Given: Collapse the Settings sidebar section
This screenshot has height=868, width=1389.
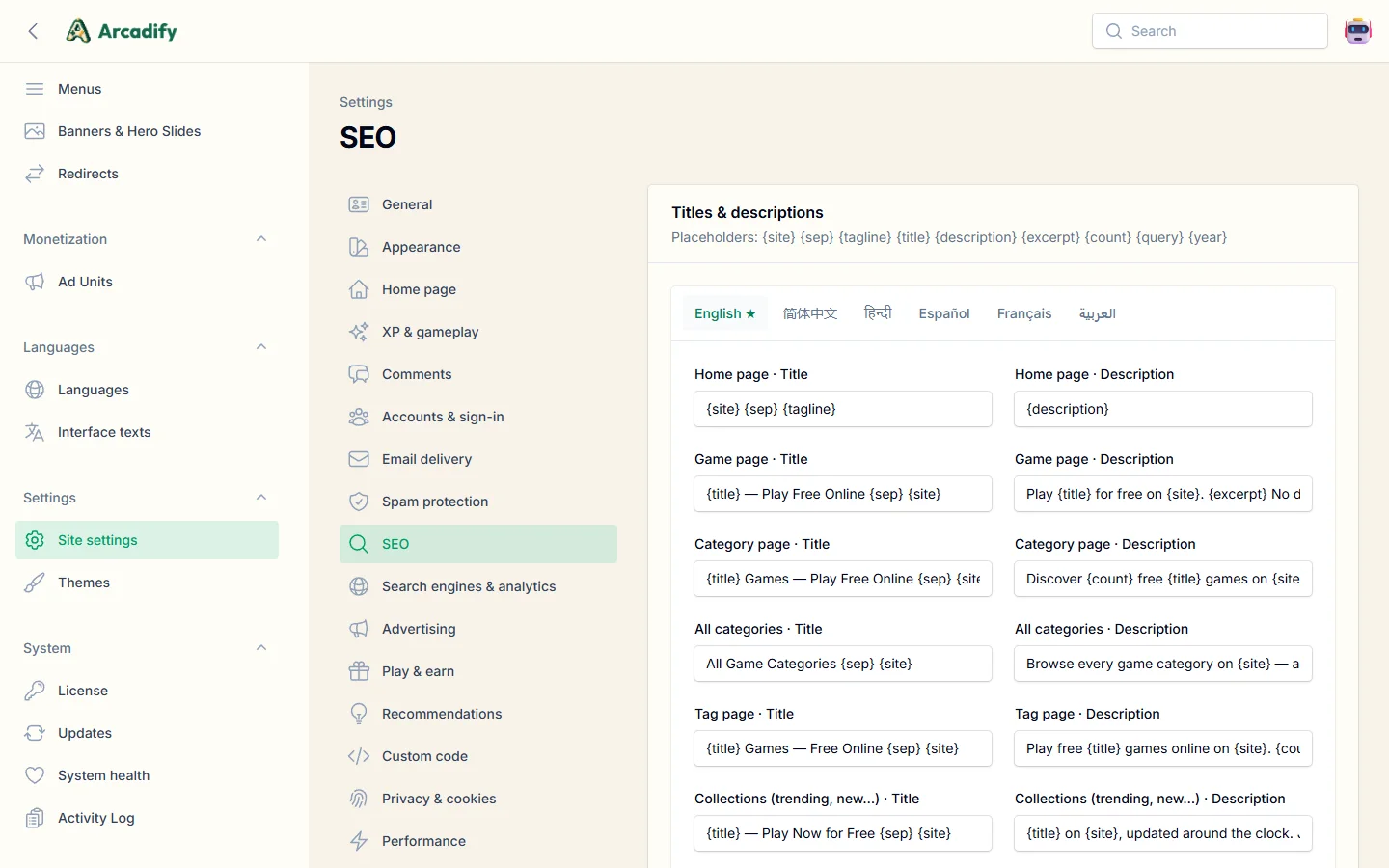Looking at the screenshot, I should pos(261,498).
